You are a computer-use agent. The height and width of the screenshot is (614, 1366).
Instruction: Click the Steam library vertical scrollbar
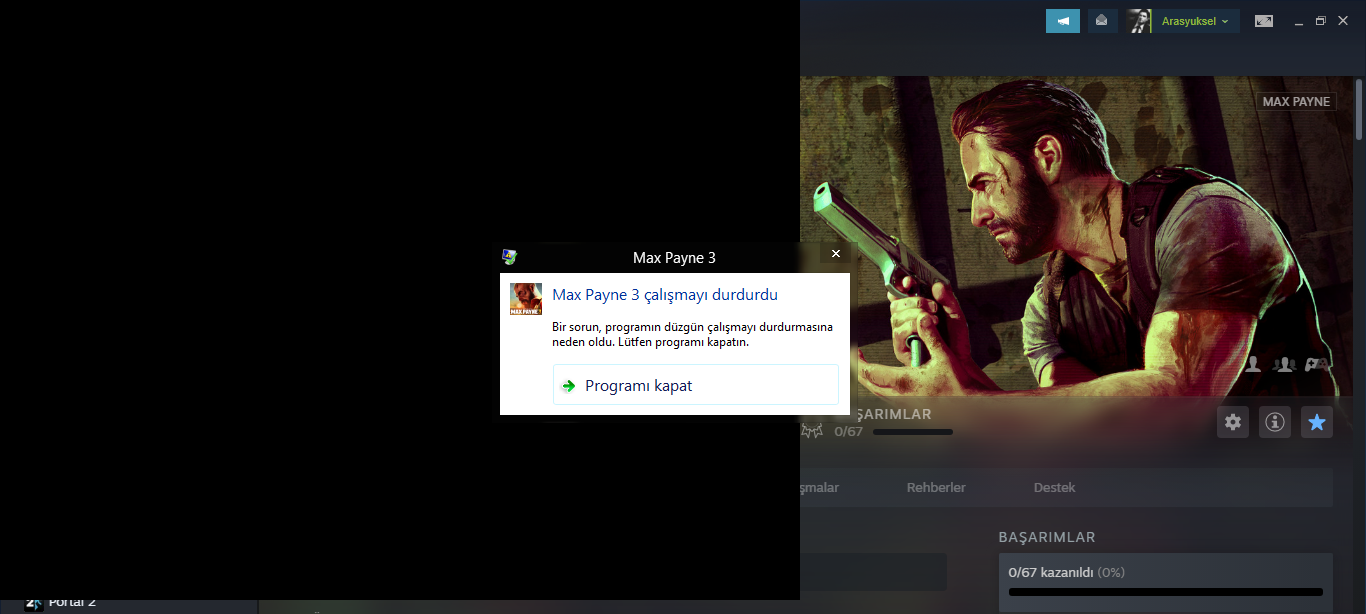tap(1360, 108)
